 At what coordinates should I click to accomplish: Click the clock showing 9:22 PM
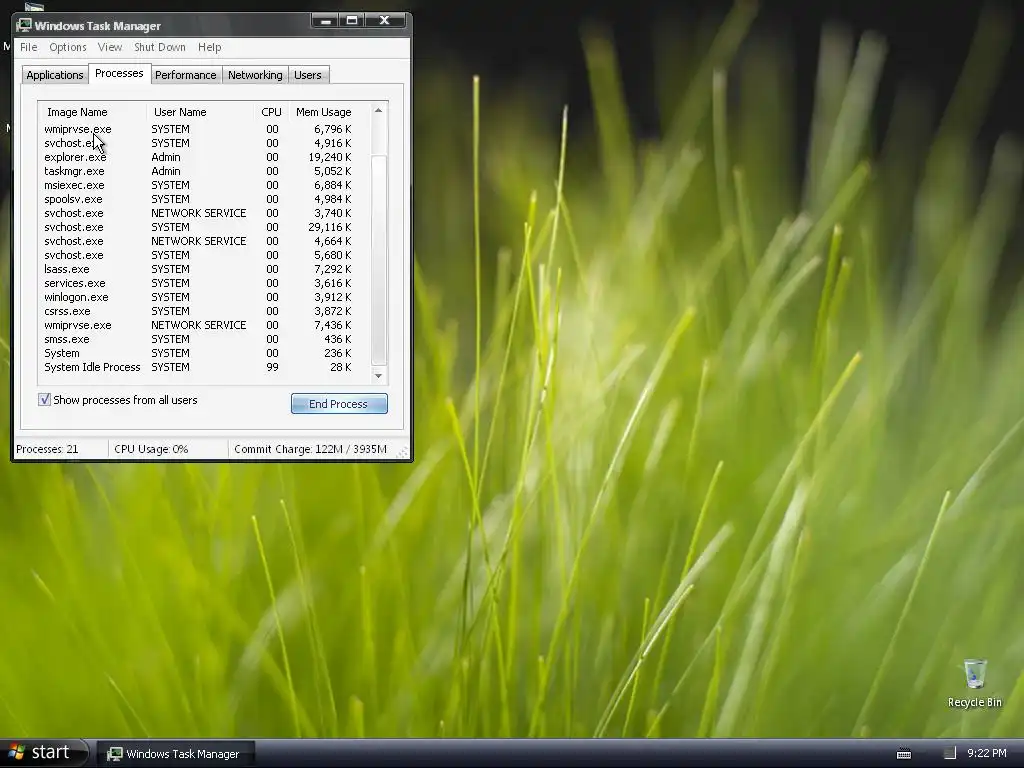tap(987, 753)
